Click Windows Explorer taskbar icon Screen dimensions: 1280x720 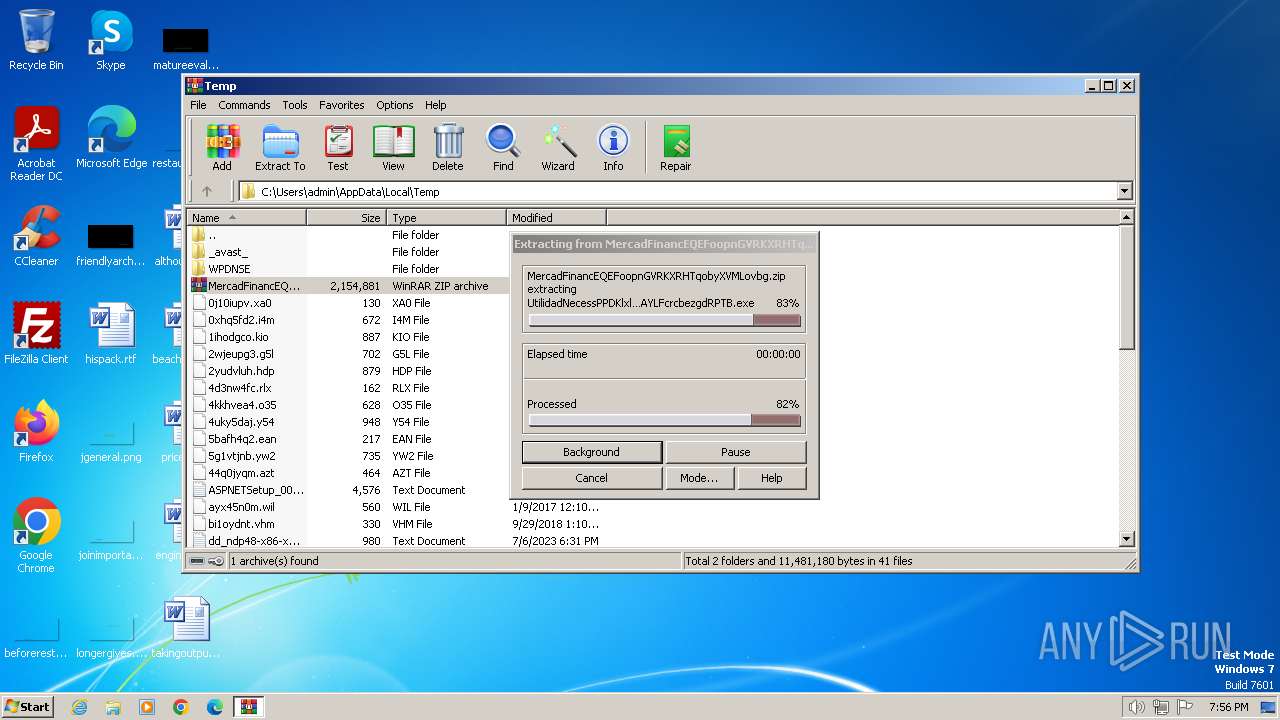[x=113, y=707]
